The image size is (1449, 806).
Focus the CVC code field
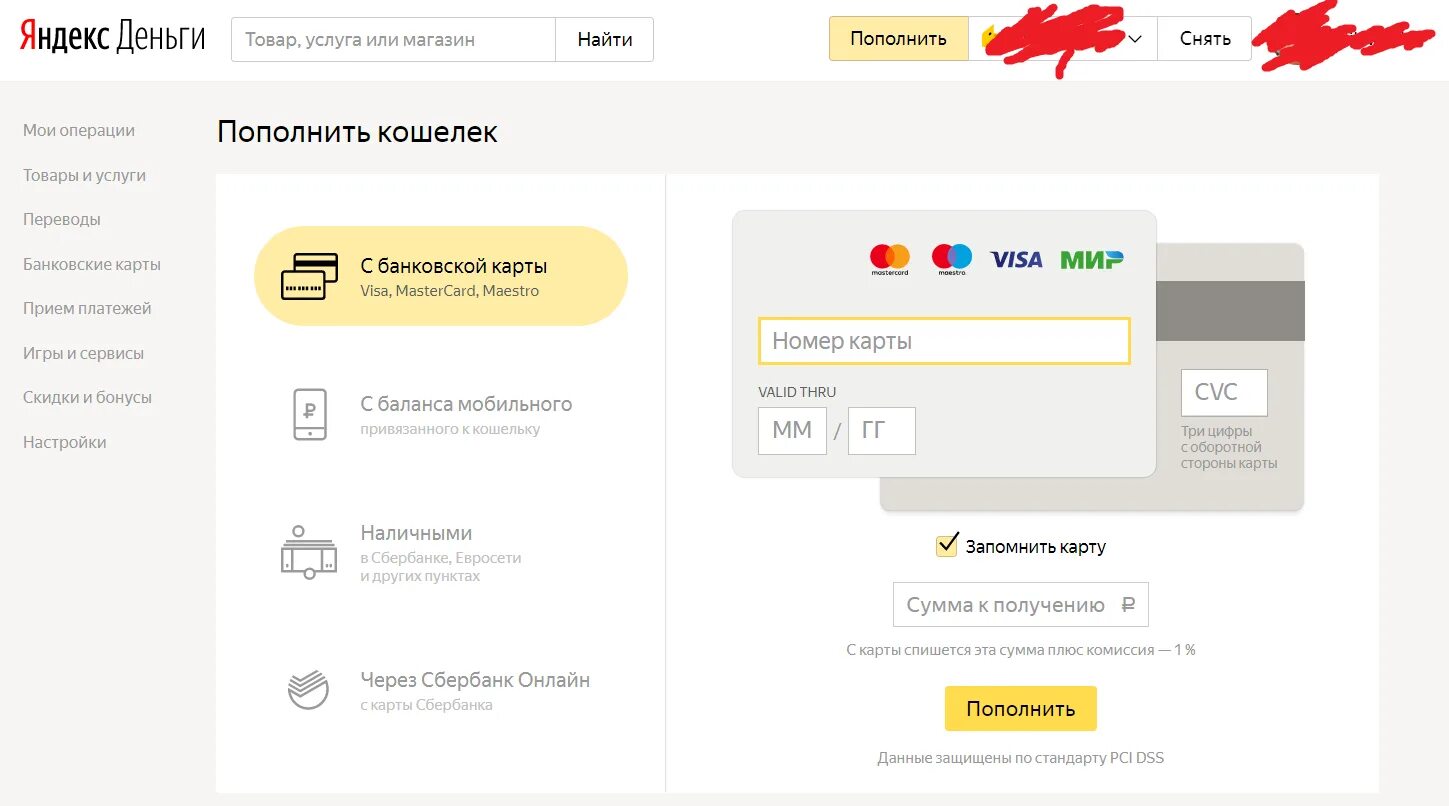[1224, 392]
